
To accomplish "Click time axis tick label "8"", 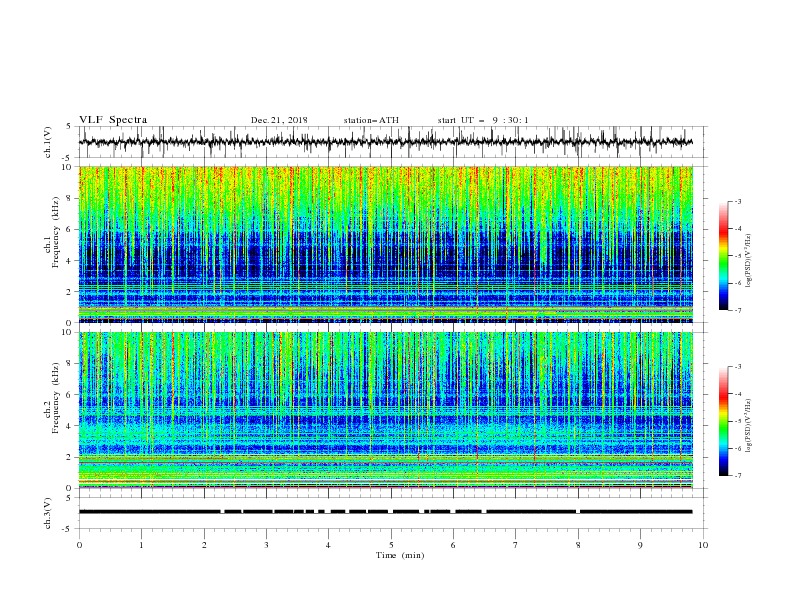I will 578,545.
